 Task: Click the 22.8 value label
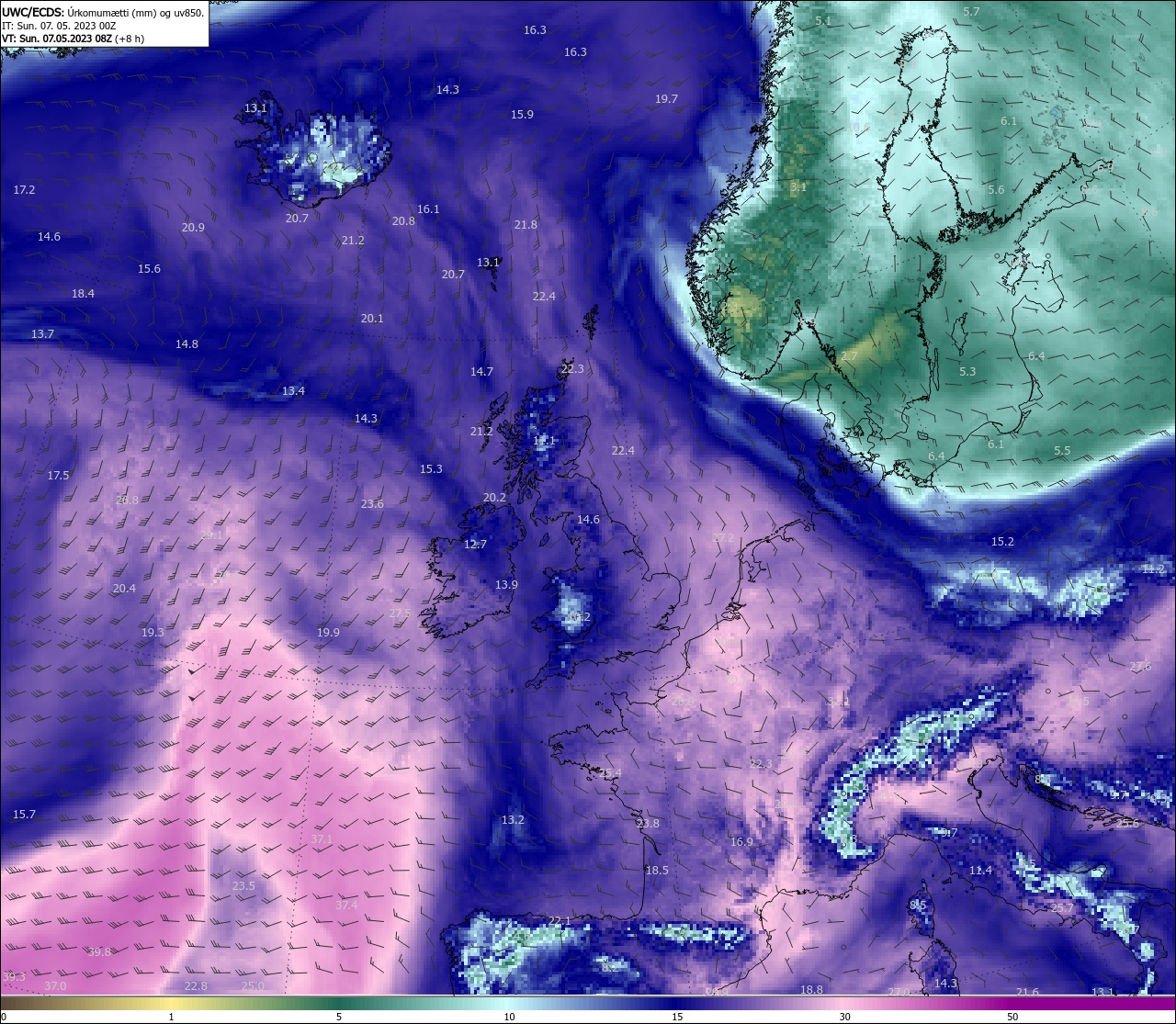pyautogui.click(x=196, y=986)
